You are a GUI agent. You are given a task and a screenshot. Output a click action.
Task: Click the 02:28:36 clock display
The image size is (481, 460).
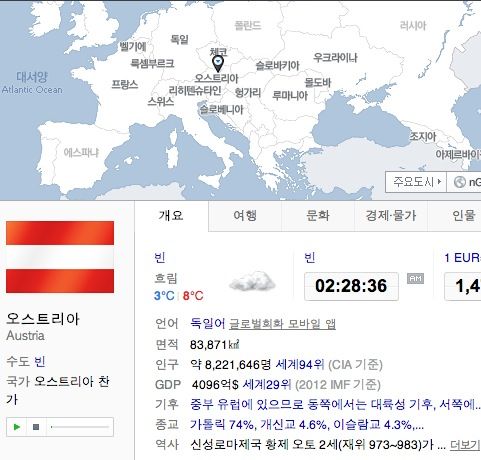coord(351,286)
